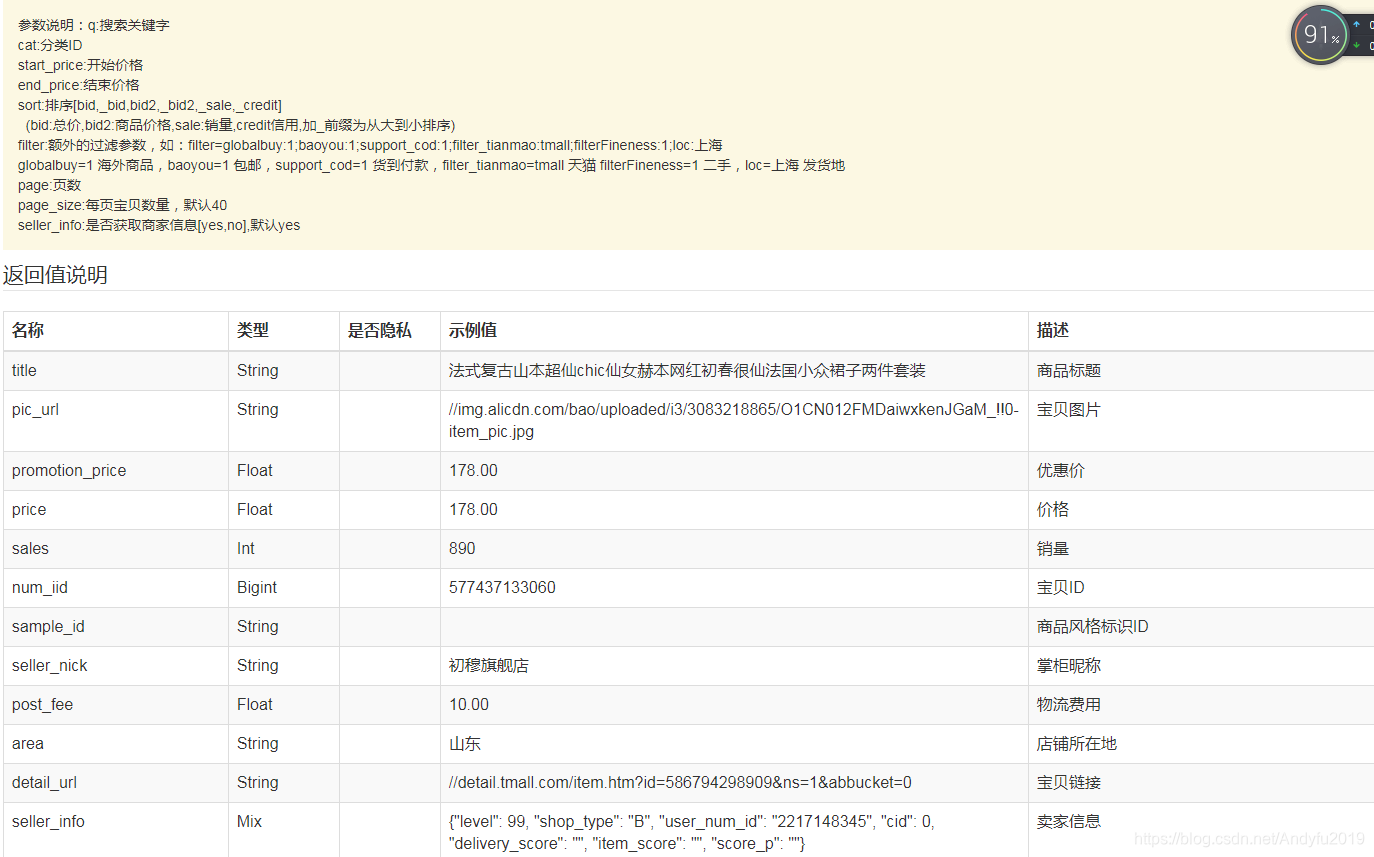Click the 描述 column header
This screenshot has width=1374, height=857.
point(1053,330)
